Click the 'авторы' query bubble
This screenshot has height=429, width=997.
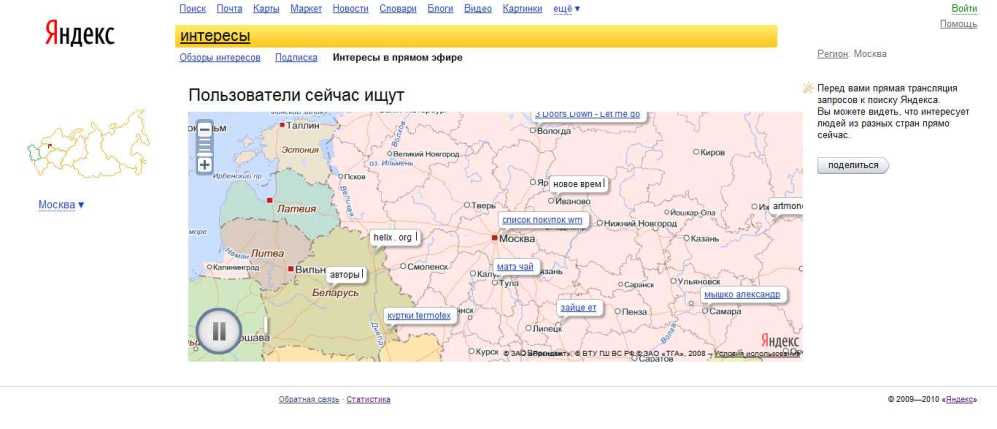tap(346, 275)
